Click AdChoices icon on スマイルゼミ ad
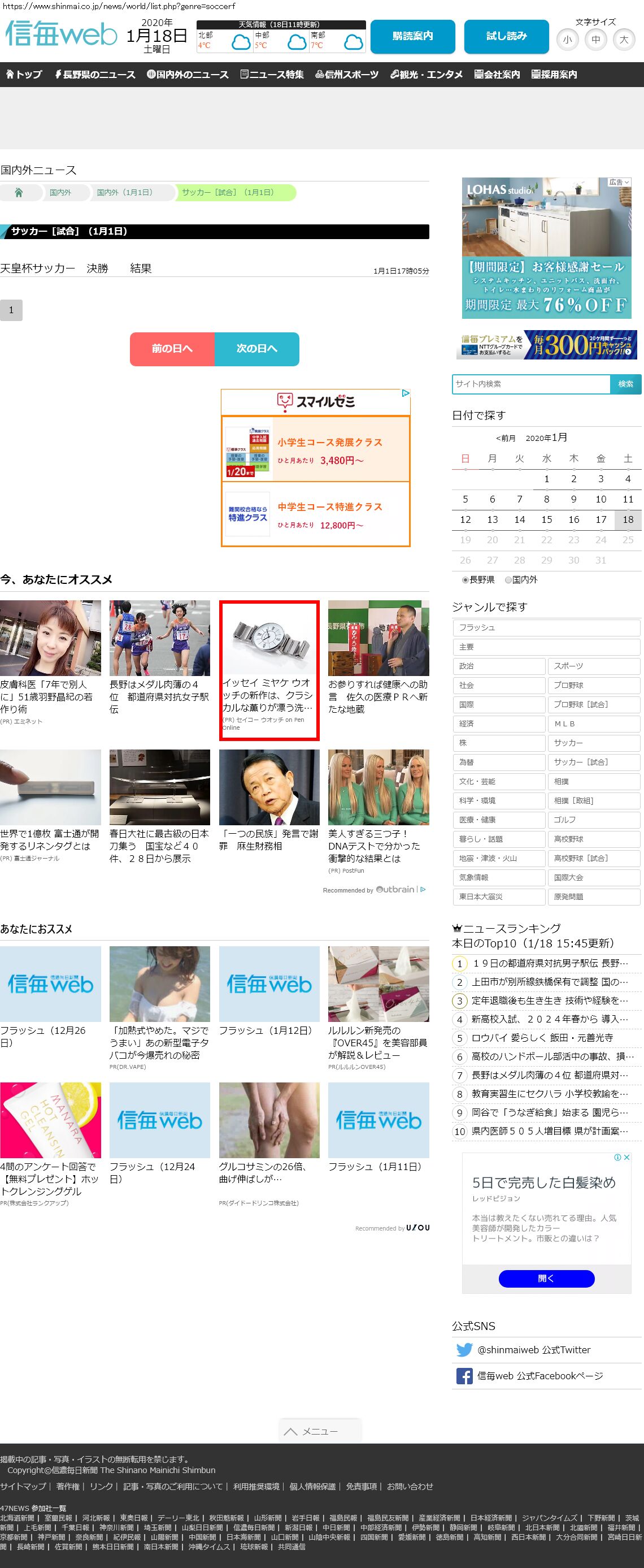 [x=406, y=393]
